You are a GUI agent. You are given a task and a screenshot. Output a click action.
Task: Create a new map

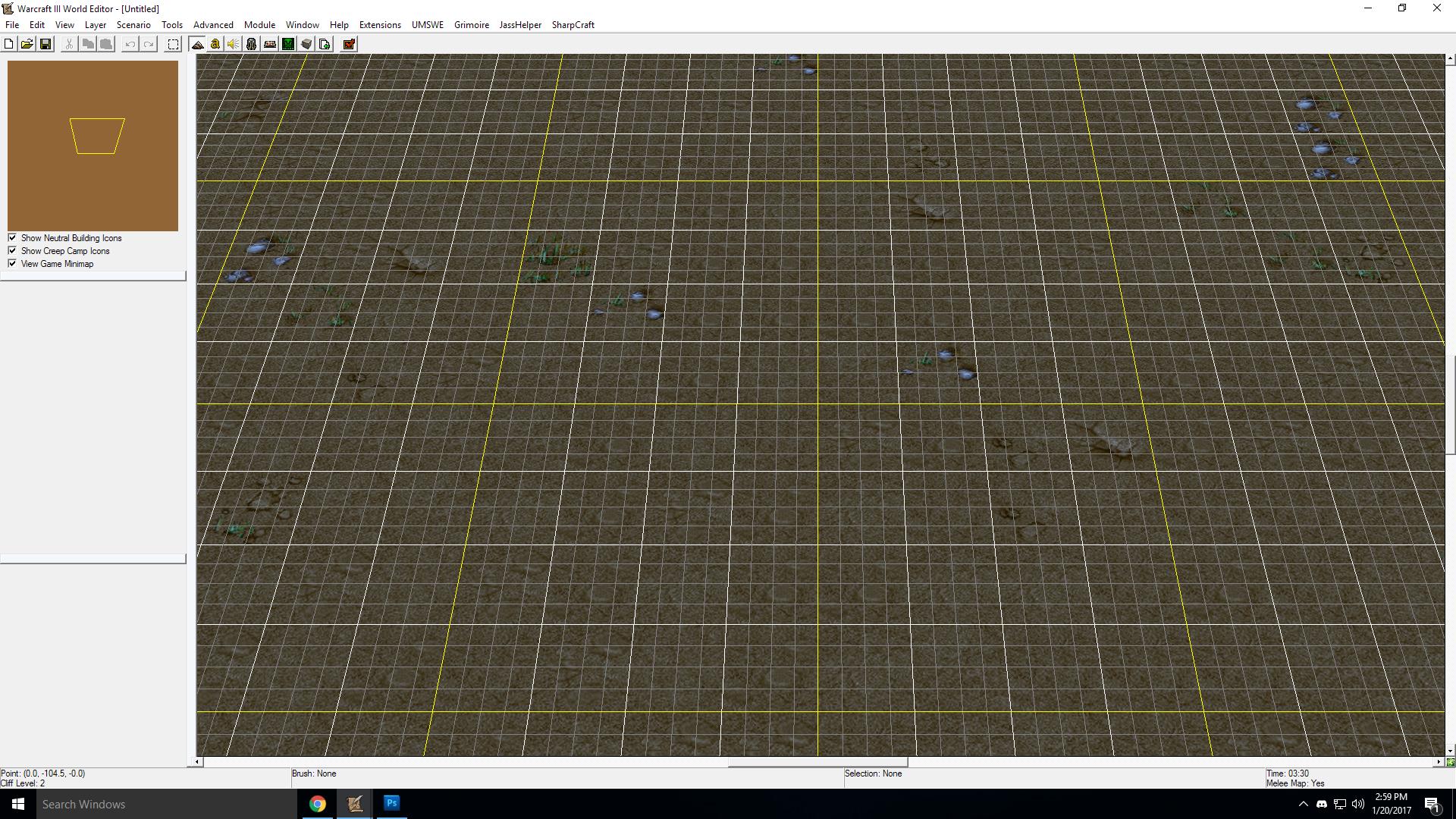tap(9, 44)
